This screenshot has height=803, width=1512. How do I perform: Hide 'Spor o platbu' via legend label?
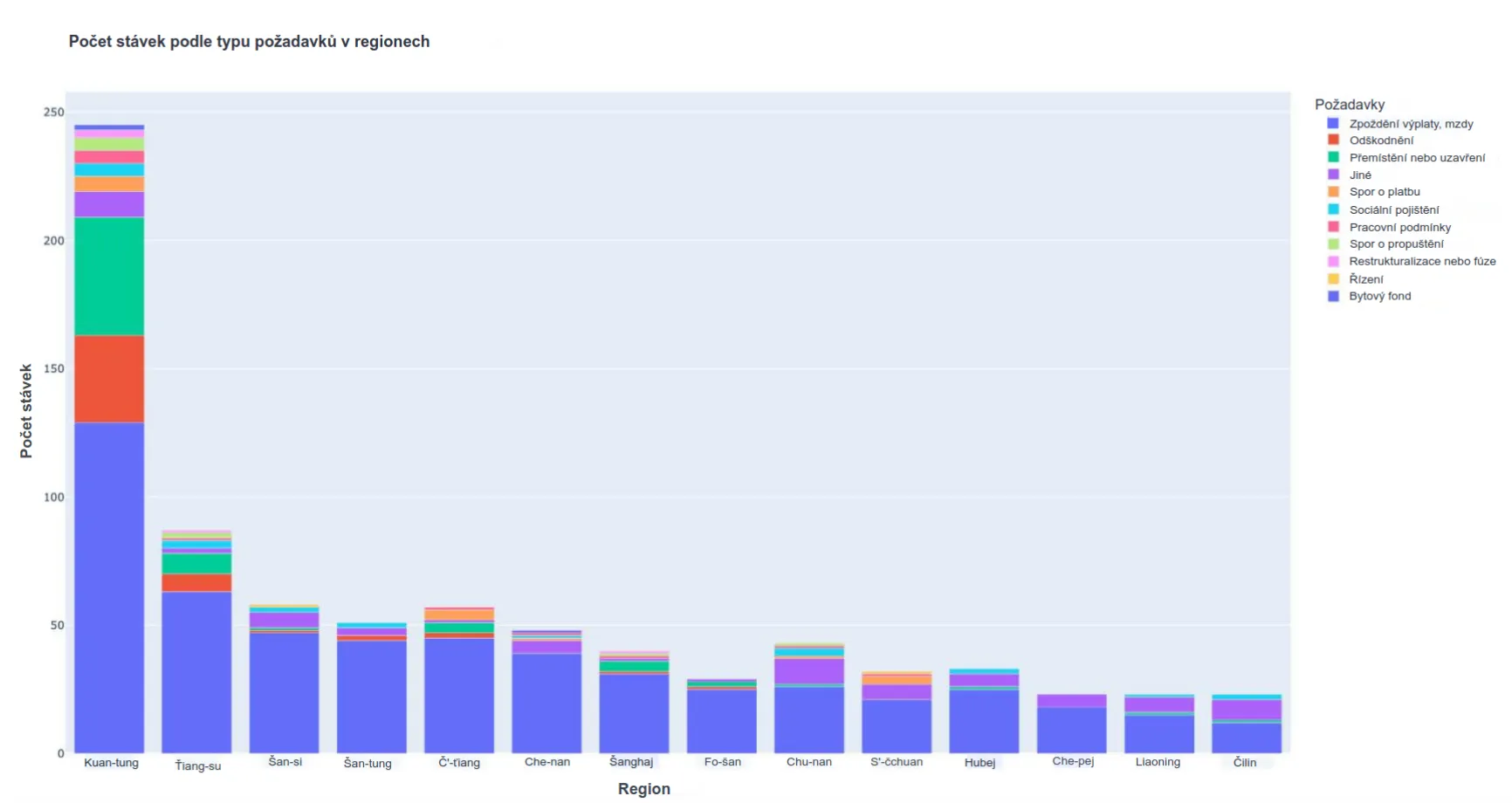click(1385, 192)
